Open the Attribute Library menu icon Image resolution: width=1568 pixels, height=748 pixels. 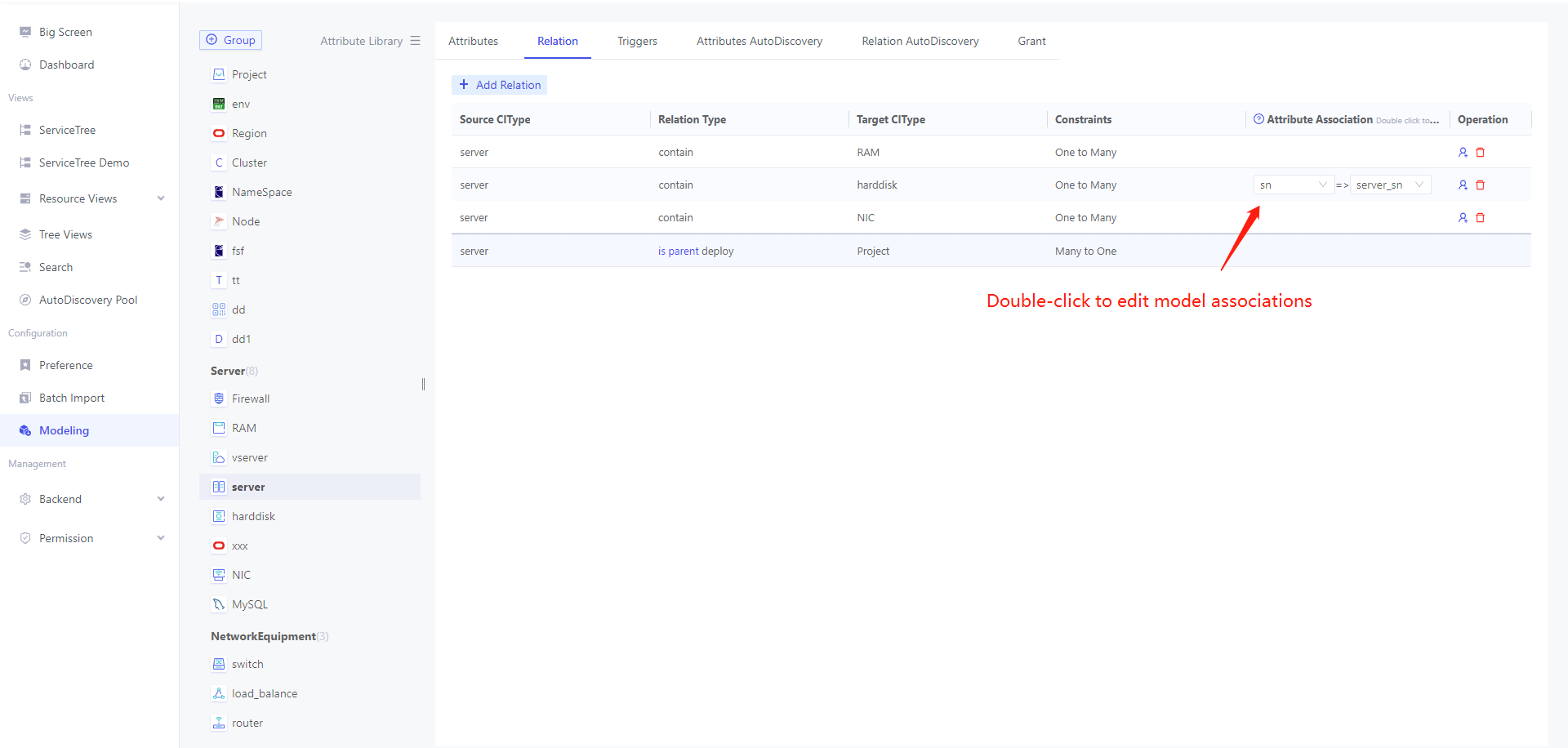tap(415, 41)
